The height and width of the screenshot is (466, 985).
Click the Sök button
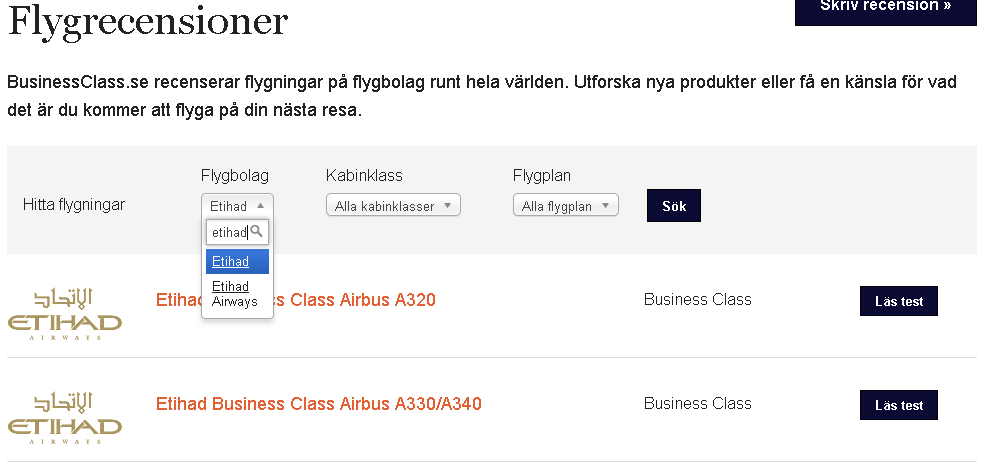(674, 205)
